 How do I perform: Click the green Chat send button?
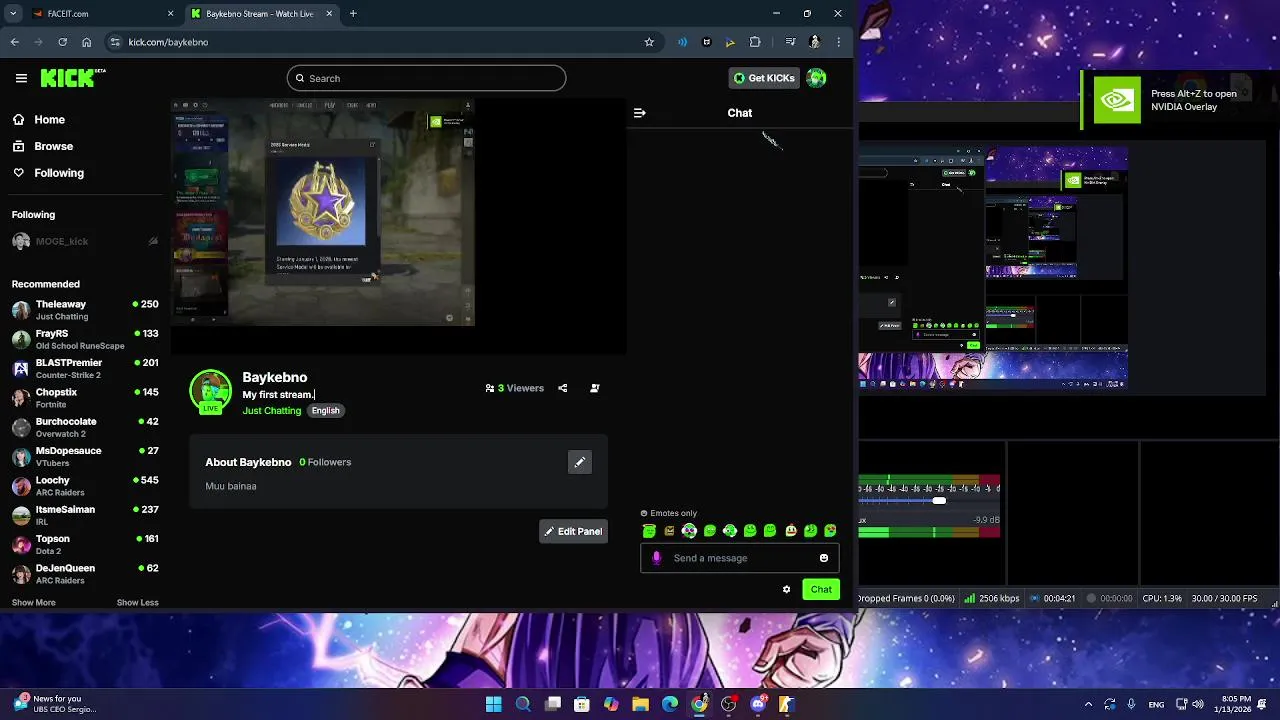[x=821, y=589]
